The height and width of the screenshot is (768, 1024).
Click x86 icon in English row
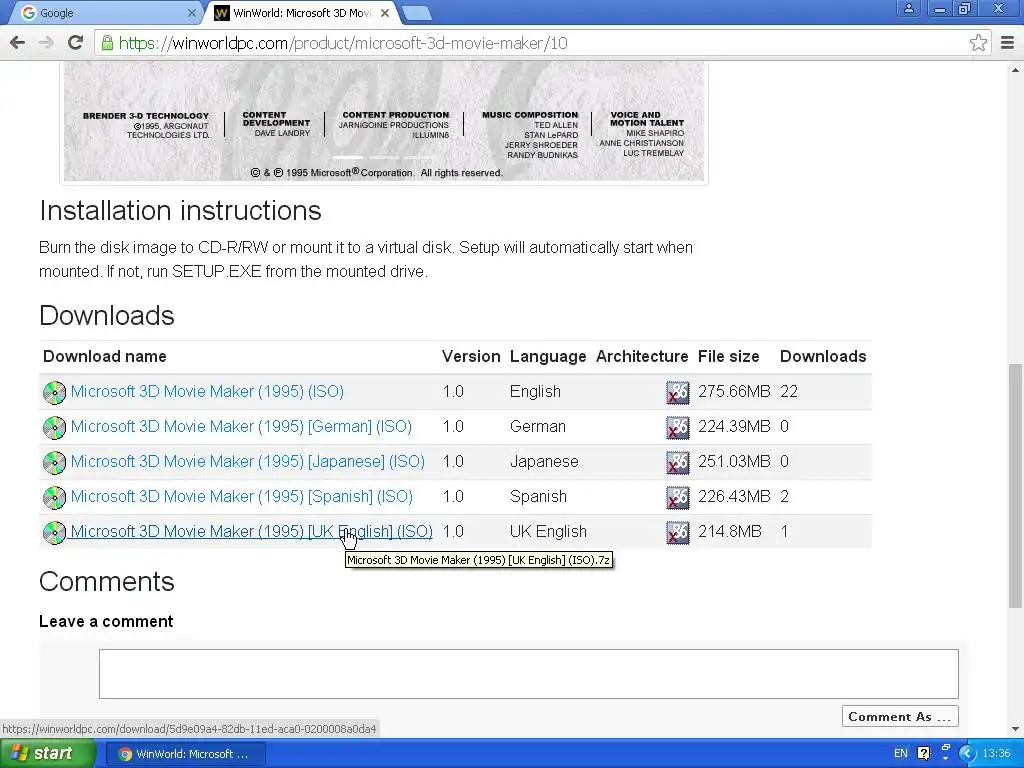pos(677,392)
